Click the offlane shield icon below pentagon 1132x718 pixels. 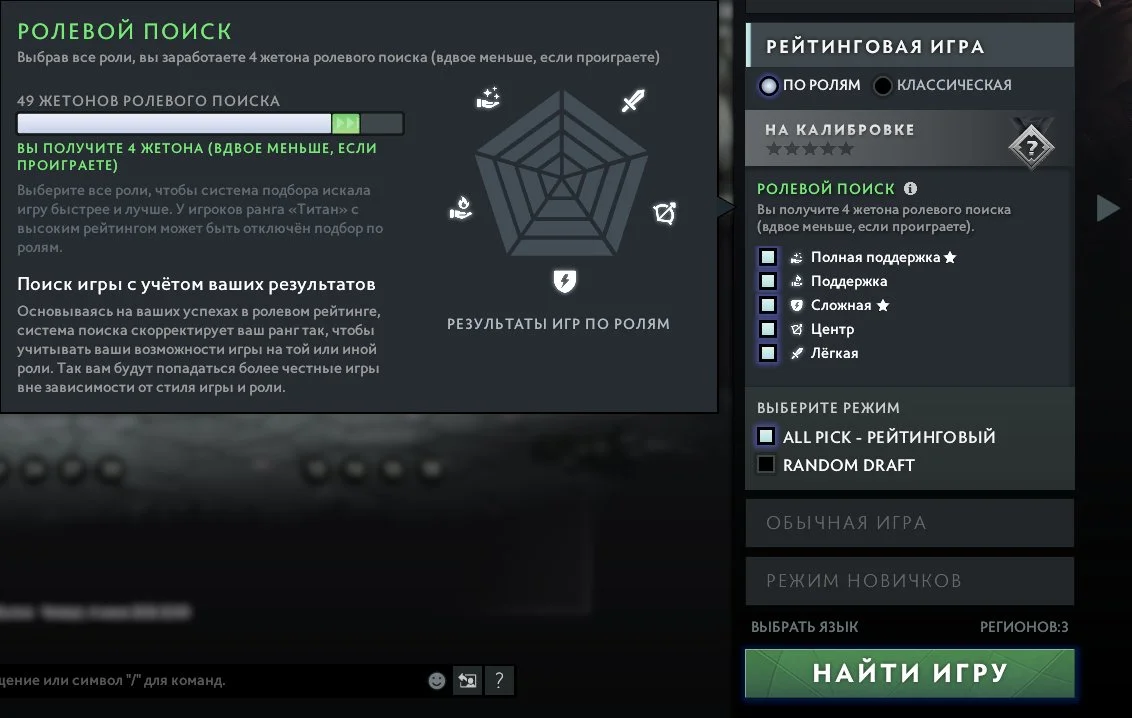(x=565, y=281)
